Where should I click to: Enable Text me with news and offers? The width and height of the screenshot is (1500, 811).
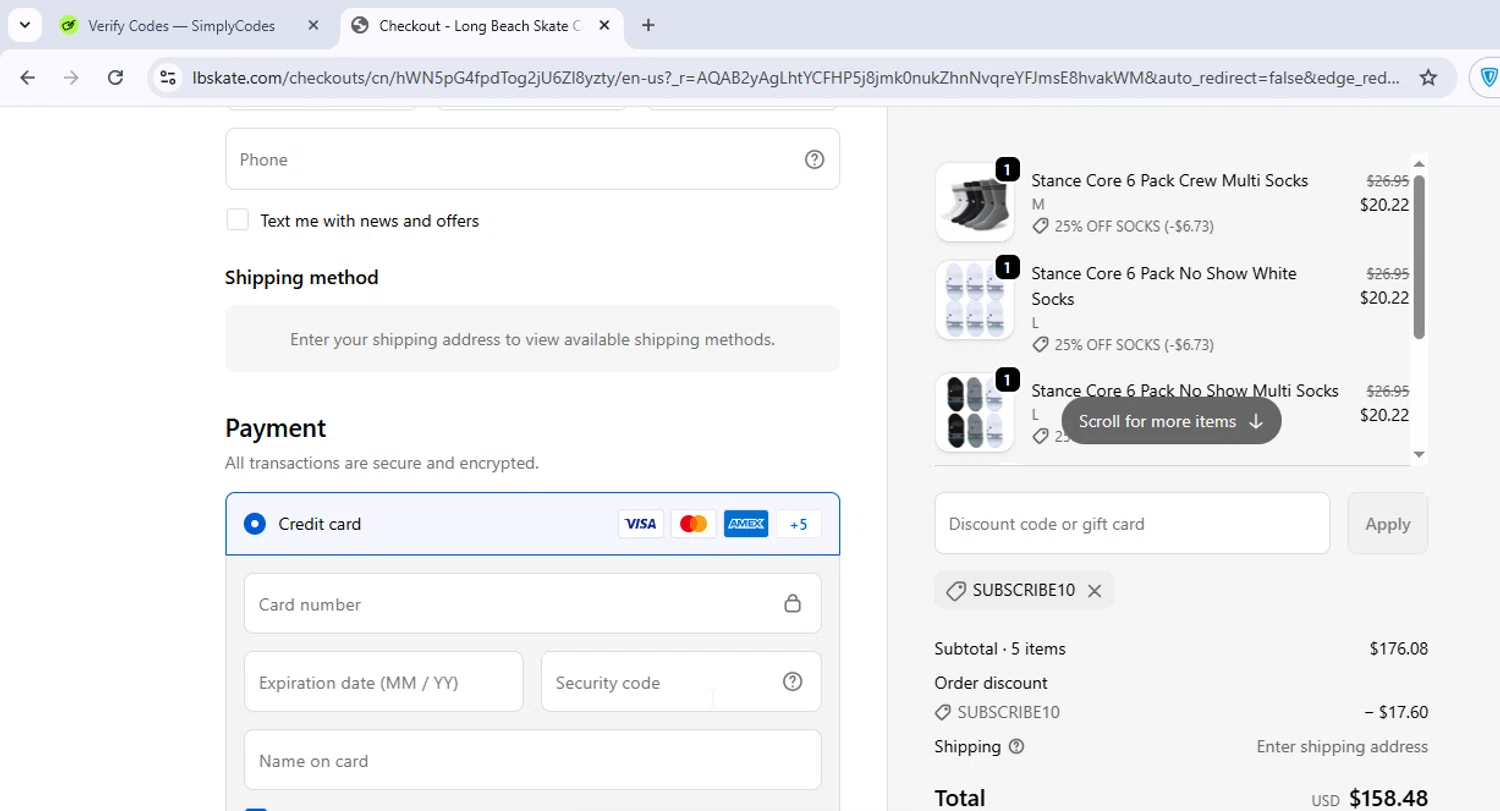click(237, 220)
